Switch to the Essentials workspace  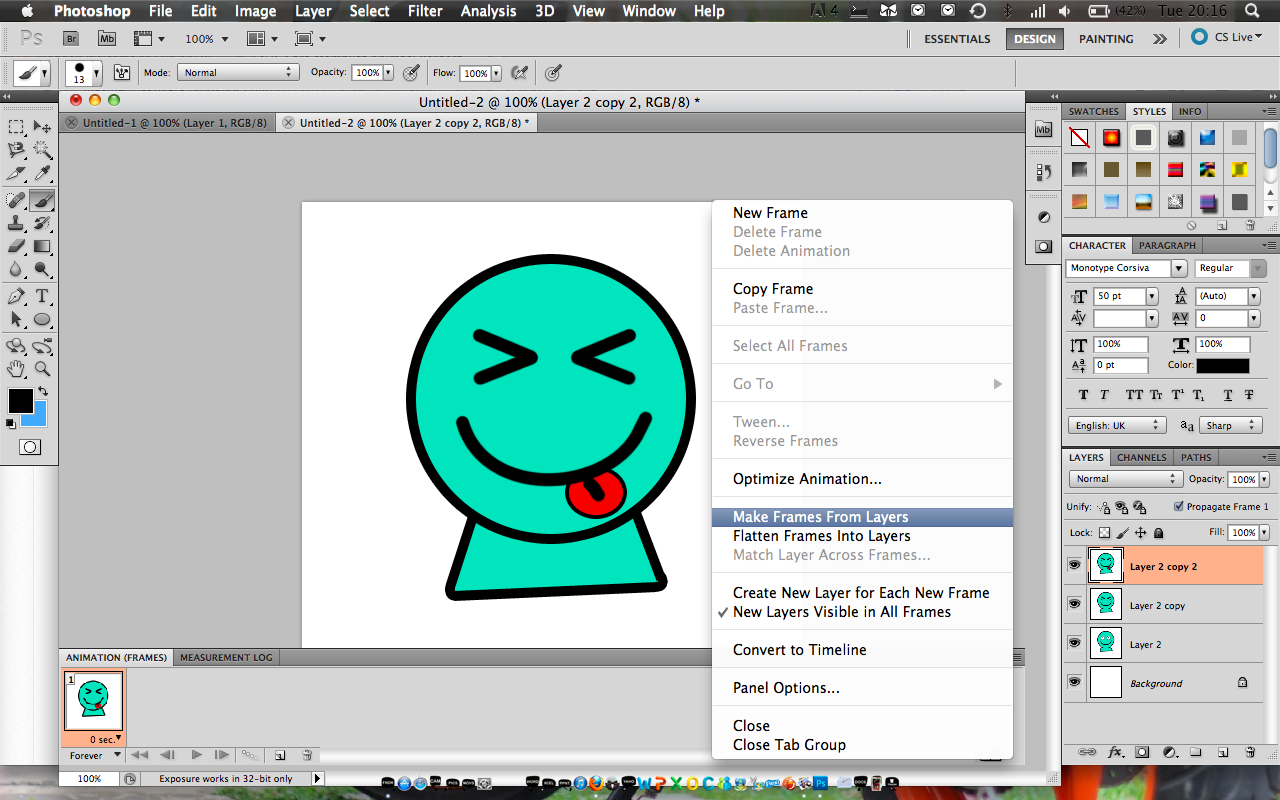(x=957, y=39)
